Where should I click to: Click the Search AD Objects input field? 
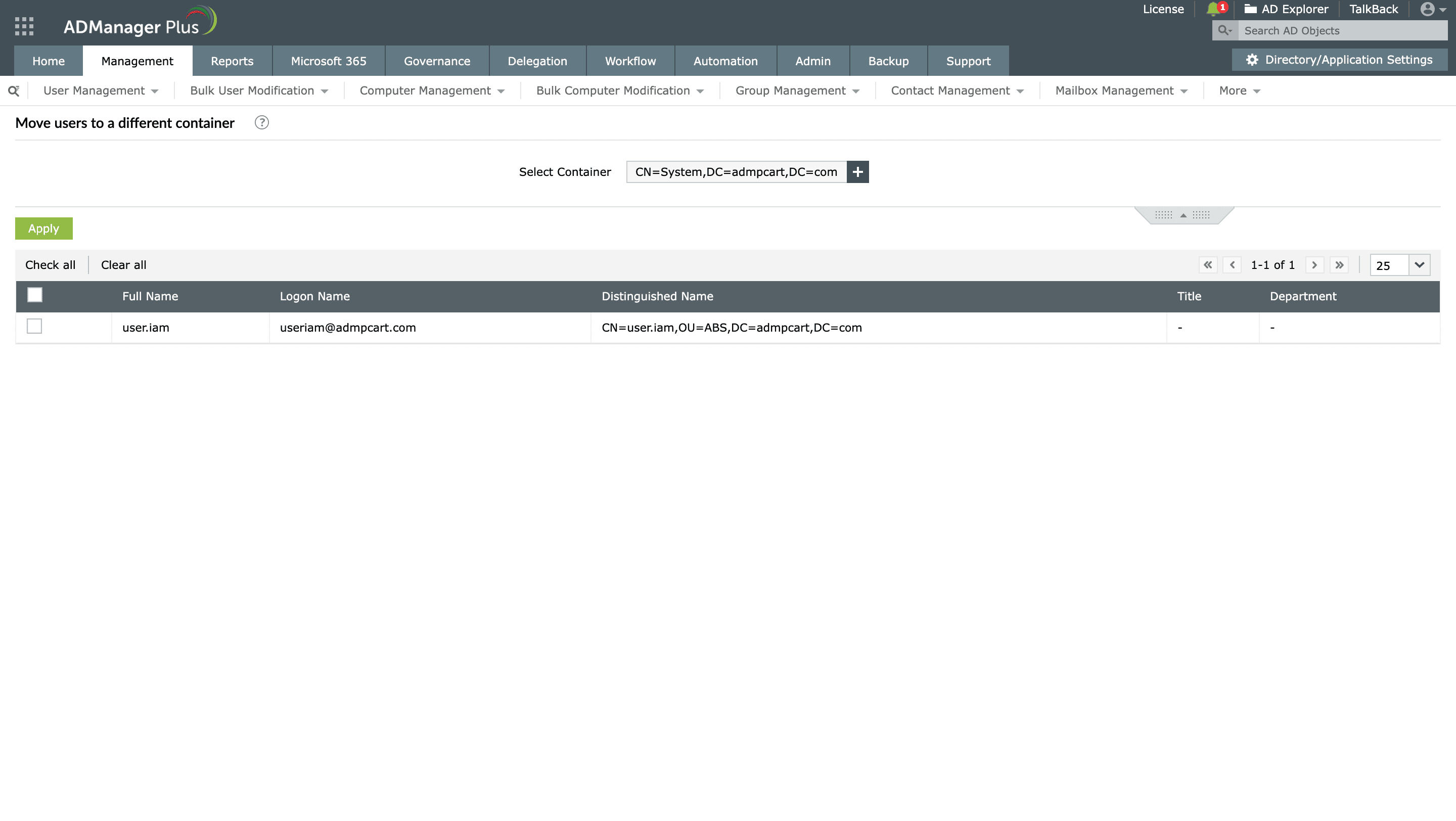(x=1342, y=30)
